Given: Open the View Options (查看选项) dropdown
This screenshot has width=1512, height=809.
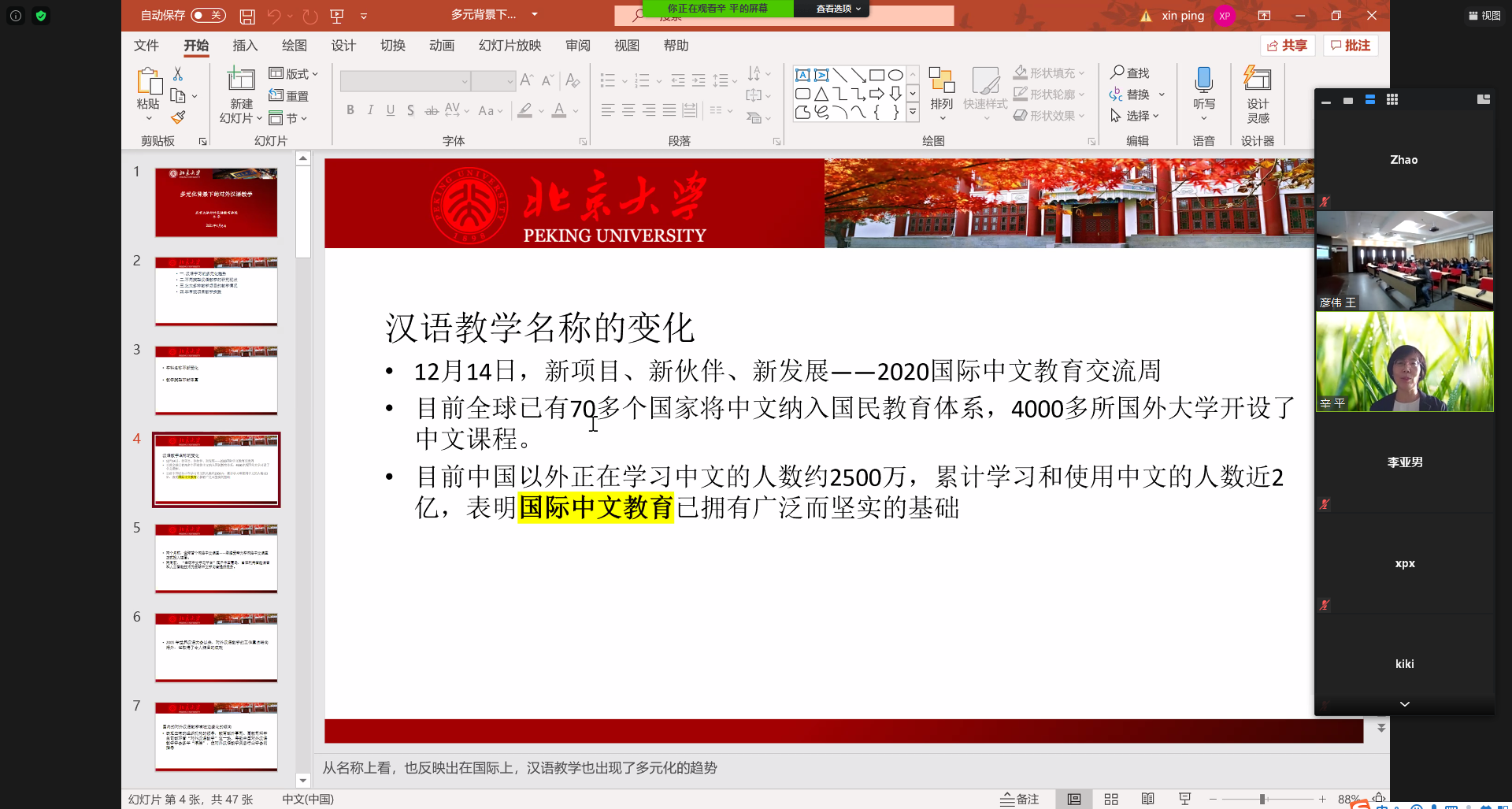Looking at the screenshot, I should tap(838, 9).
